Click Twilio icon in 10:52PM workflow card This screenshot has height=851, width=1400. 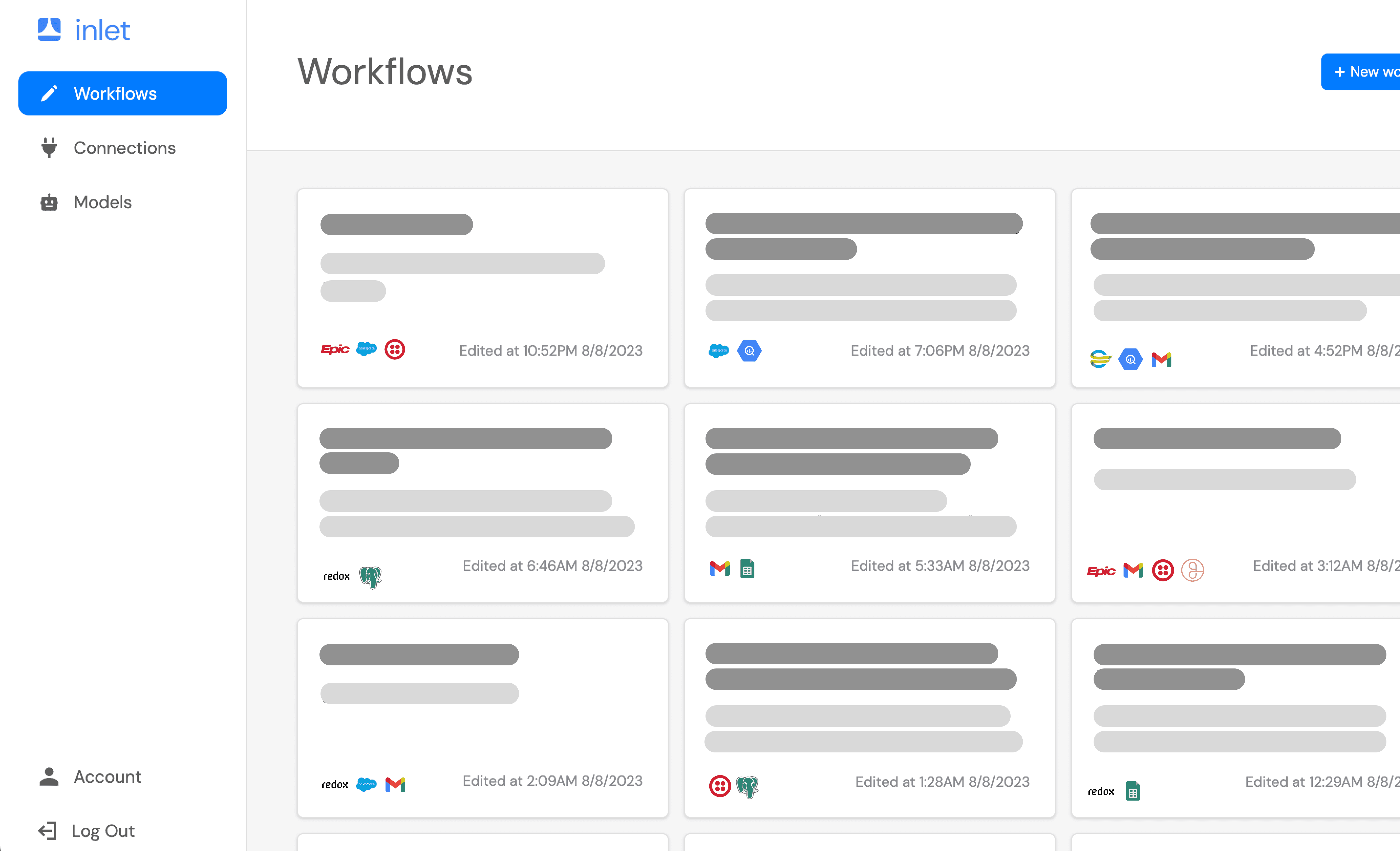click(x=395, y=349)
